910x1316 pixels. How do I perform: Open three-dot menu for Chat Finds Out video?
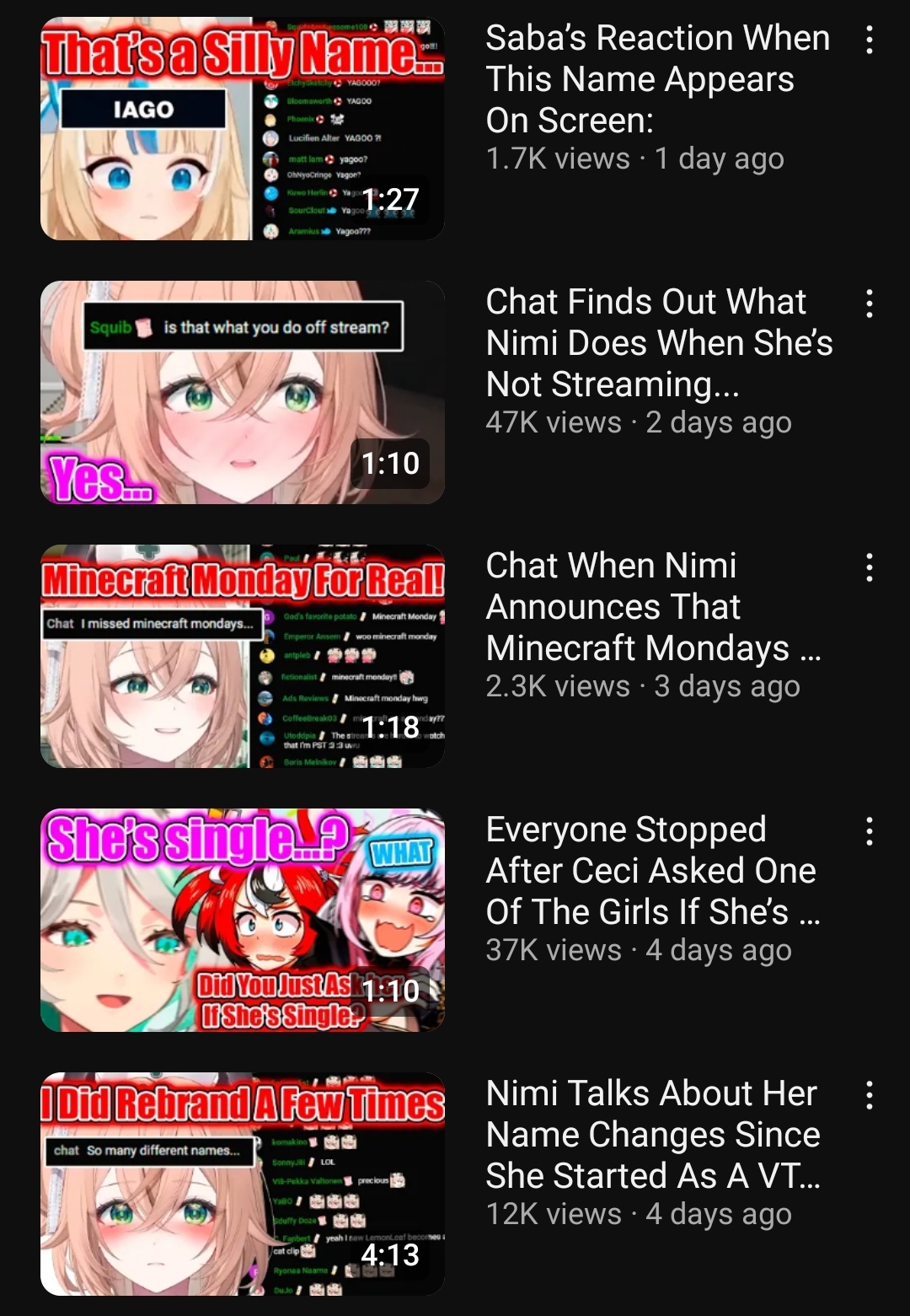[870, 303]
